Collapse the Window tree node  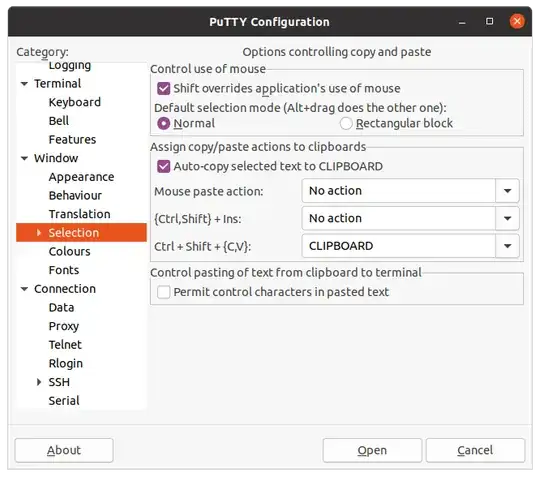click(x=24, y=158)
